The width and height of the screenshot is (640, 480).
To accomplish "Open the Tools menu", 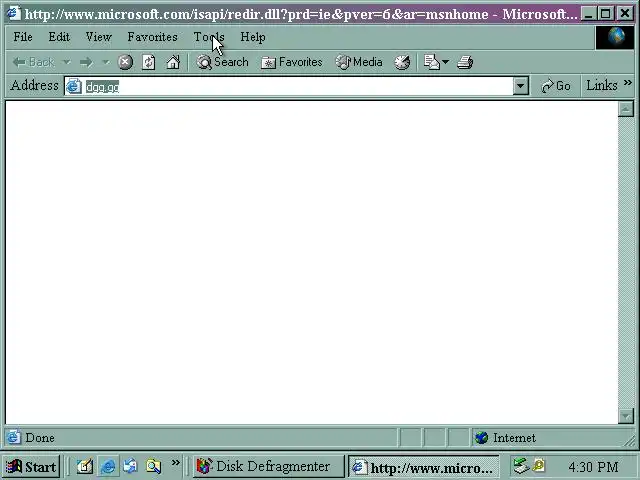I will click(x=209, y=37).
